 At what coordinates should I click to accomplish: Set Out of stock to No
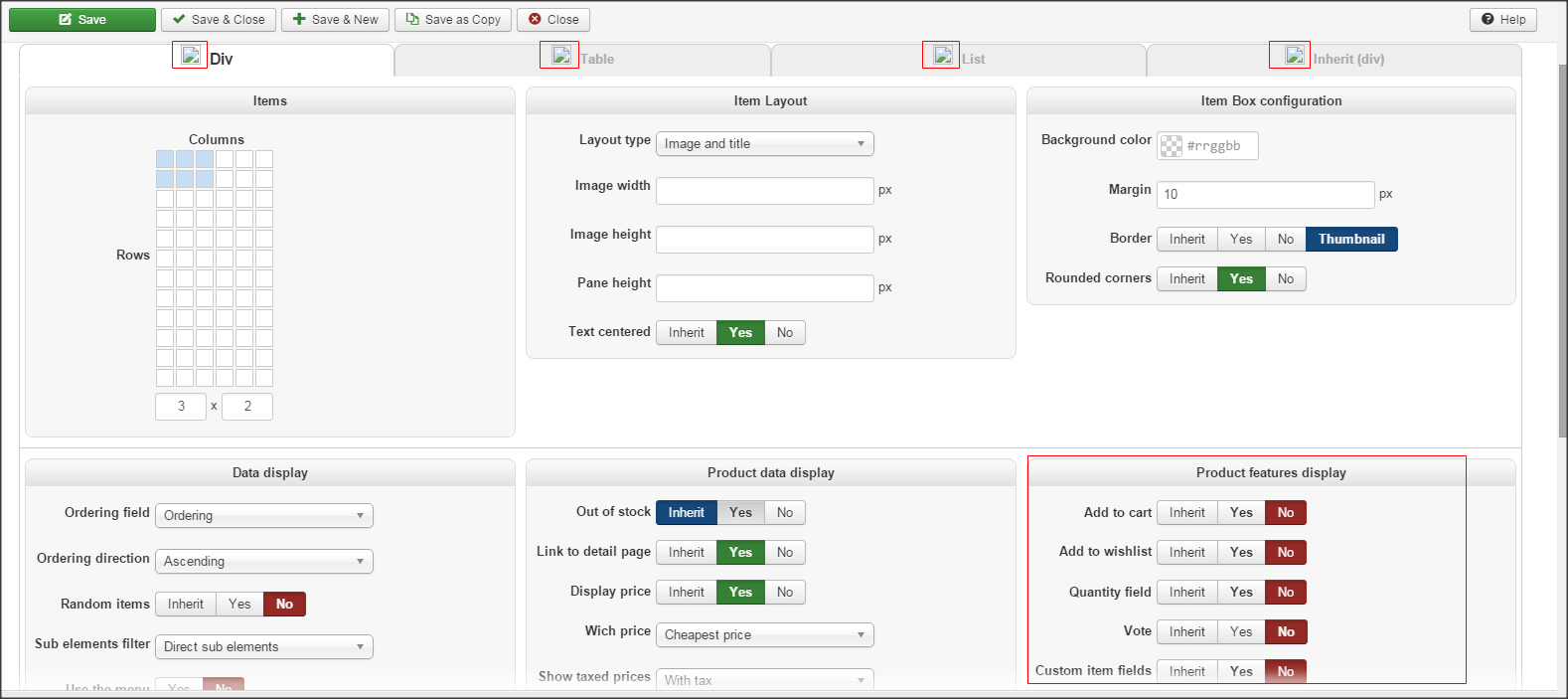click(785, 513)
